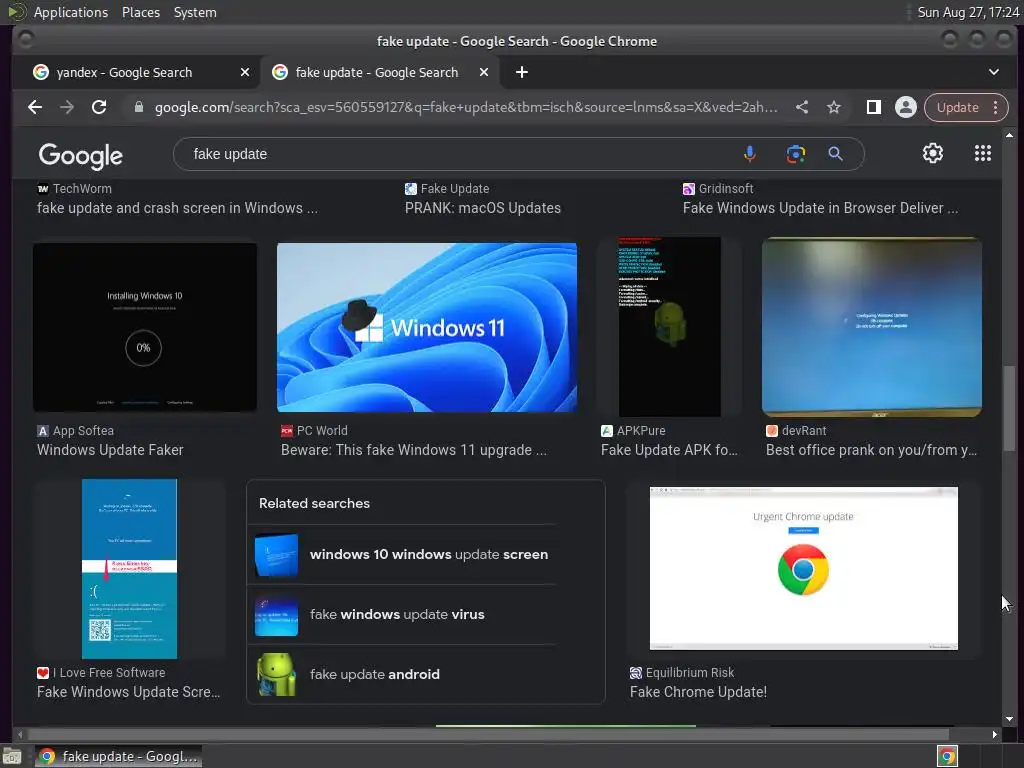
Task: Open the Android terminal screenshot thumbnail
Action: click(669, 327)
